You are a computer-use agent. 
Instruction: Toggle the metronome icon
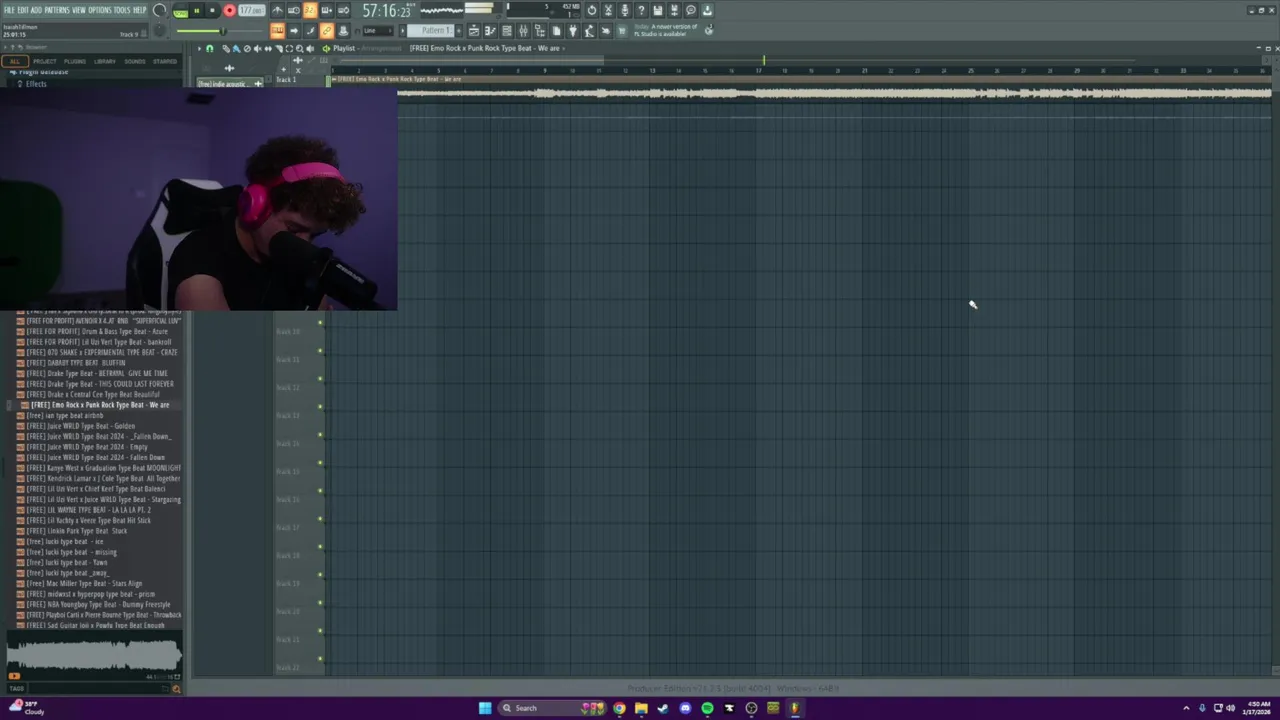(277, 11)
